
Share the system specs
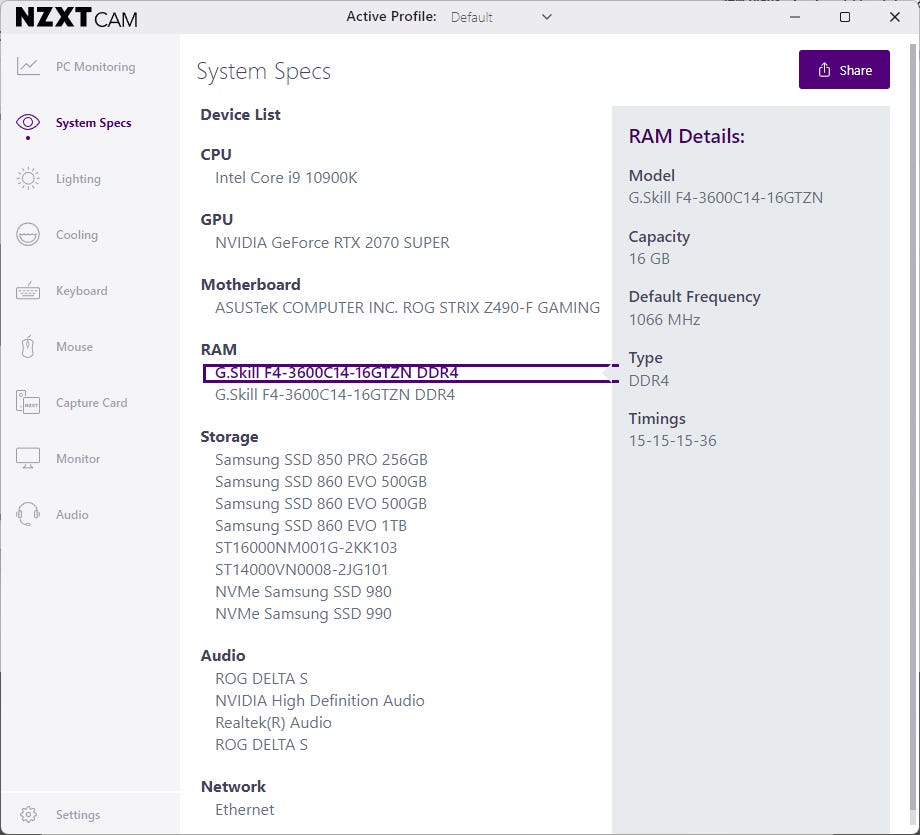(x=844, y=70)
